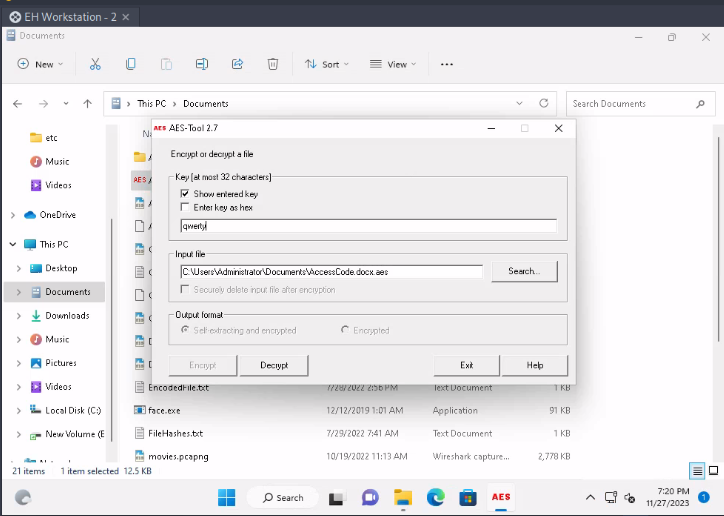This screenshot has width=724, height=516.
Task: Click the key text input field
Action: pyautogui.click(x=367, y=226)
